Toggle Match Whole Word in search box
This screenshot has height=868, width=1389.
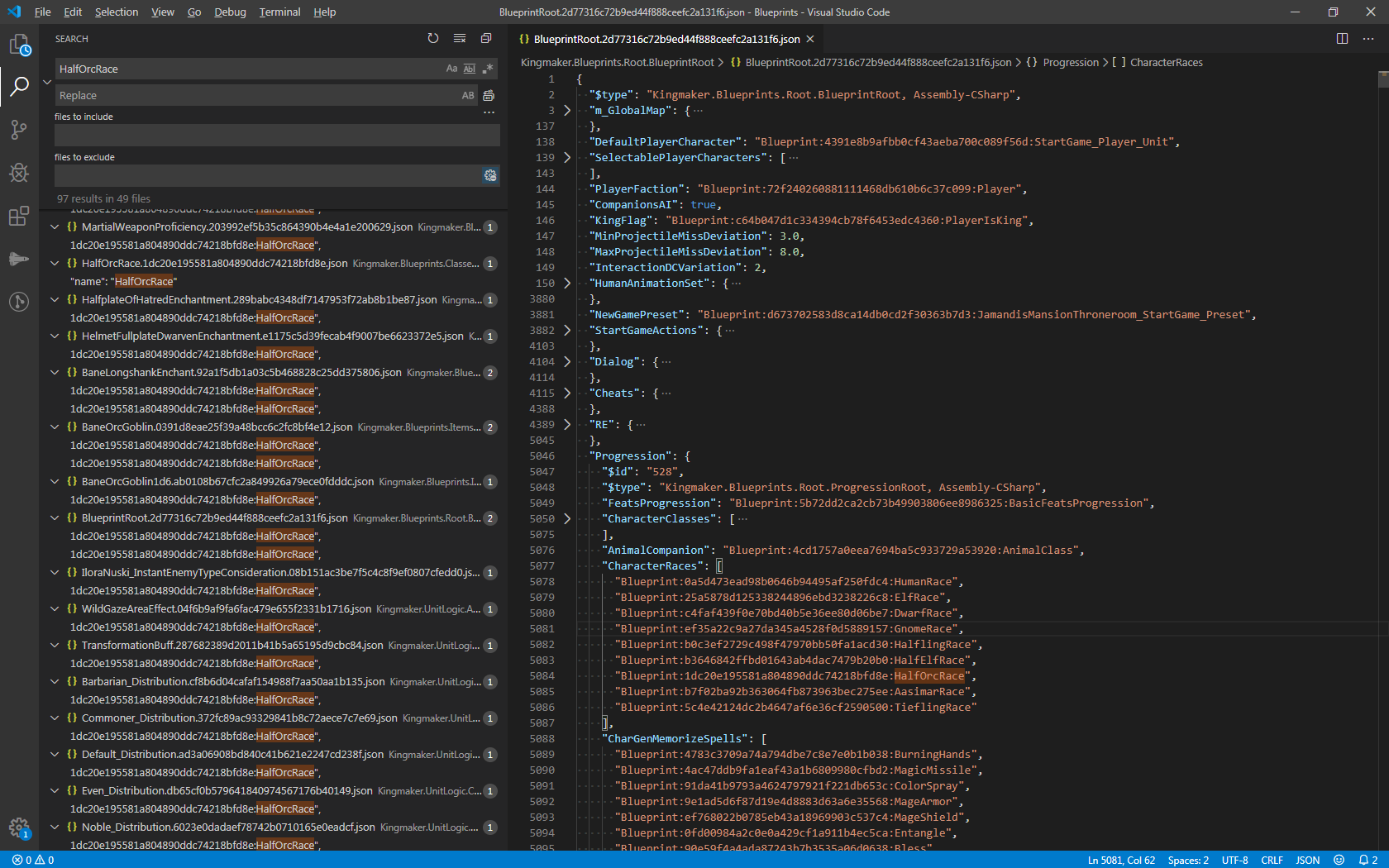[x=470, y=69]
